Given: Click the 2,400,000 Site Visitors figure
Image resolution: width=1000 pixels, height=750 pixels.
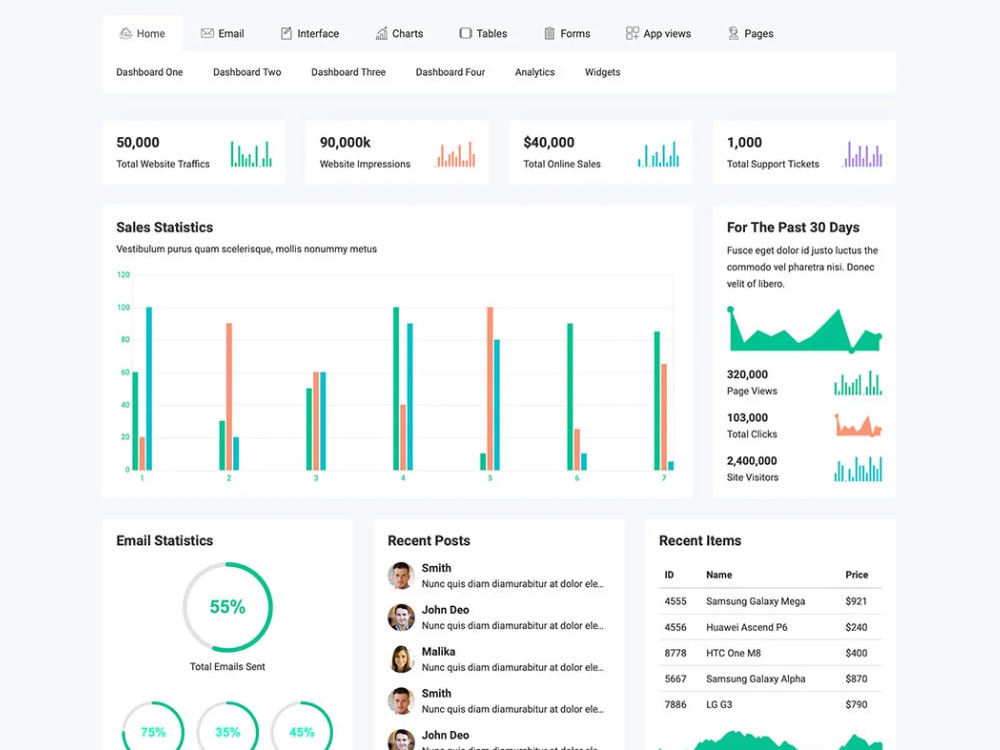Looking at the screenshot, I should (x=752, y=460).
